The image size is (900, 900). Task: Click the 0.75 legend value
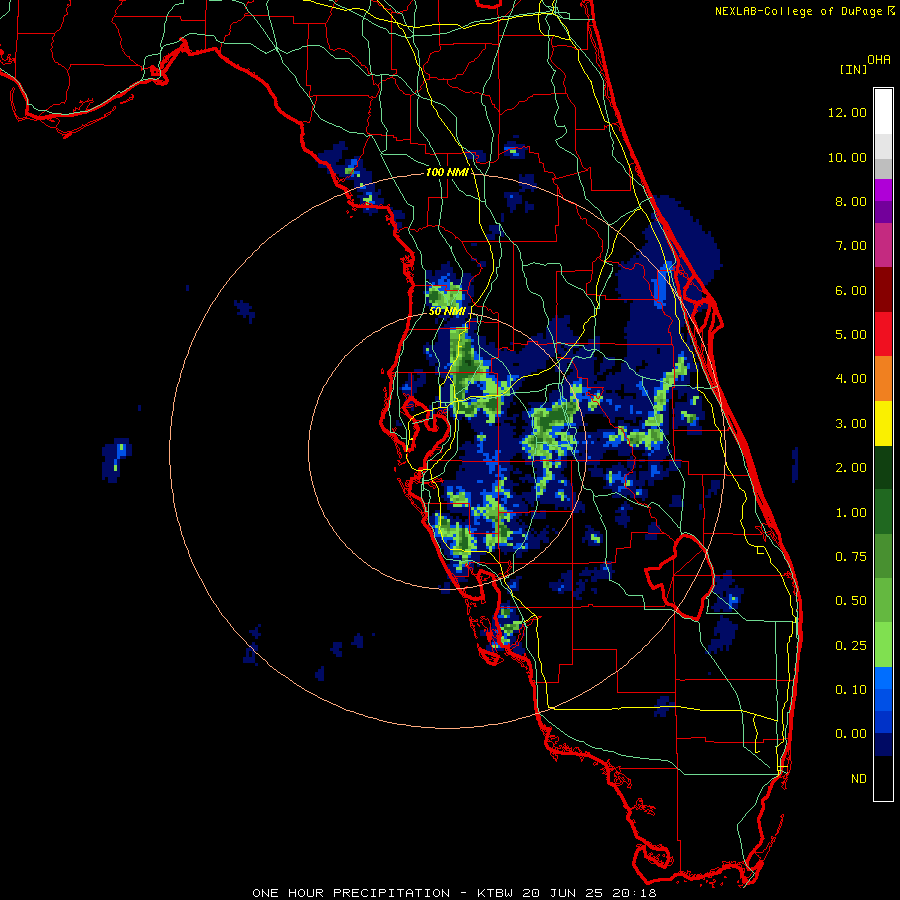(851, 557)
